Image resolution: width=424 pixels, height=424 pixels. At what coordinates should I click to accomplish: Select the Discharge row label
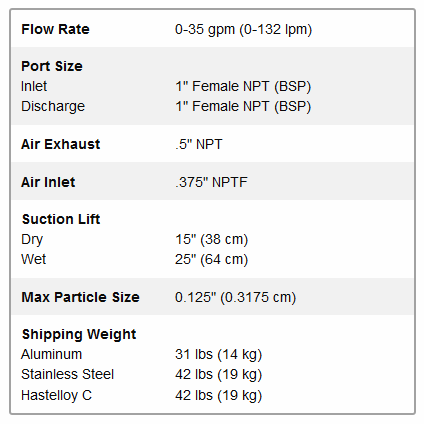(53, 107)
